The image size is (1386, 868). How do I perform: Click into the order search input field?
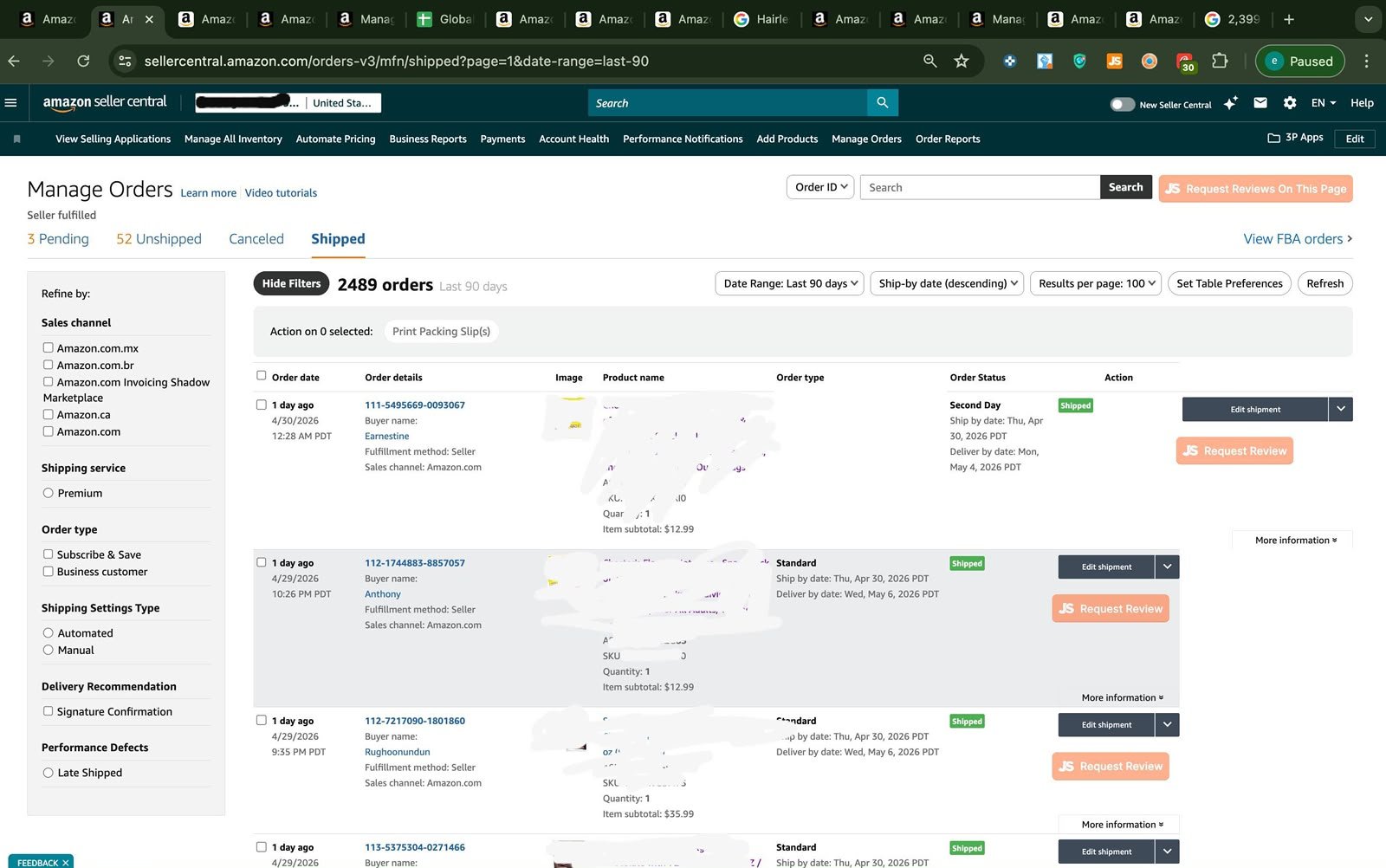coord(980,187)
